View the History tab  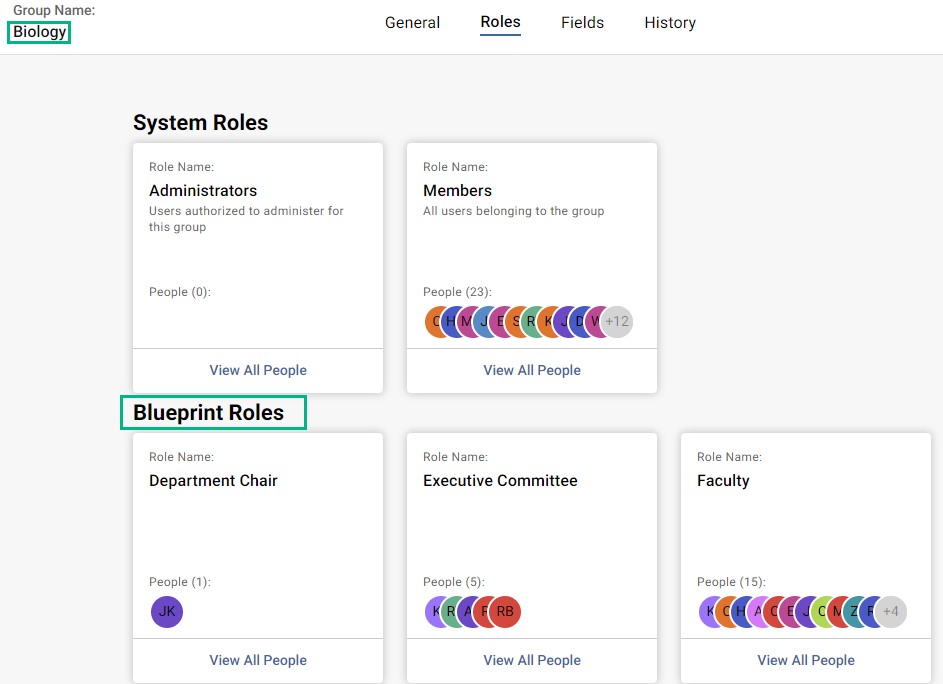[x=669, y=22]
